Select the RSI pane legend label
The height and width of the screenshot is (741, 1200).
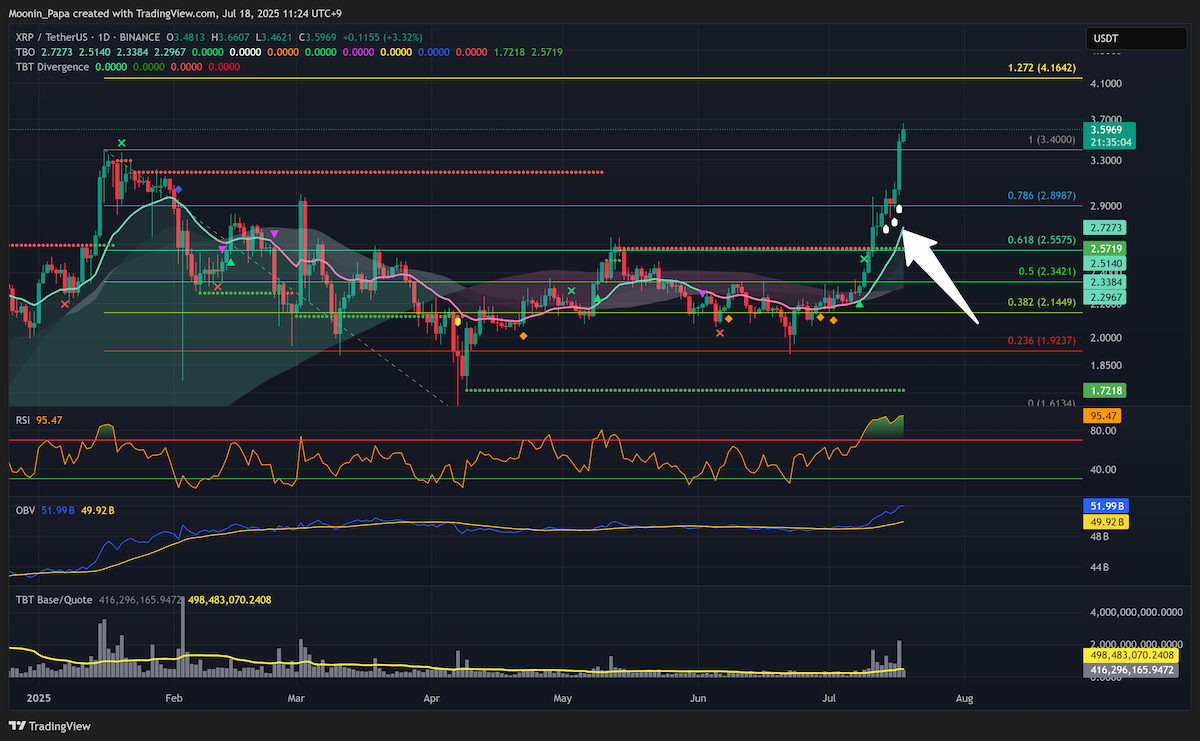point(23,421)
